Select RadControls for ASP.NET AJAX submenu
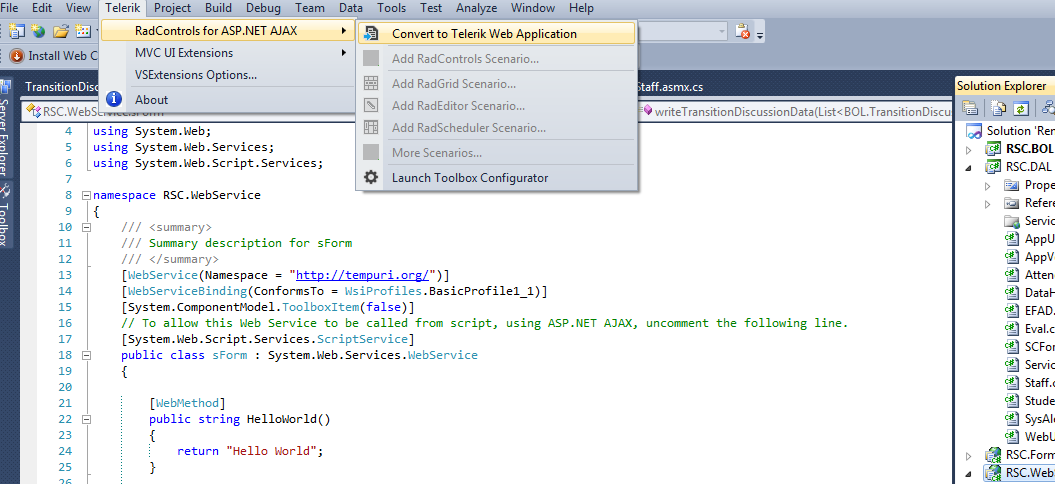This screenshot has width=1055, height=484. pos(227,30)
